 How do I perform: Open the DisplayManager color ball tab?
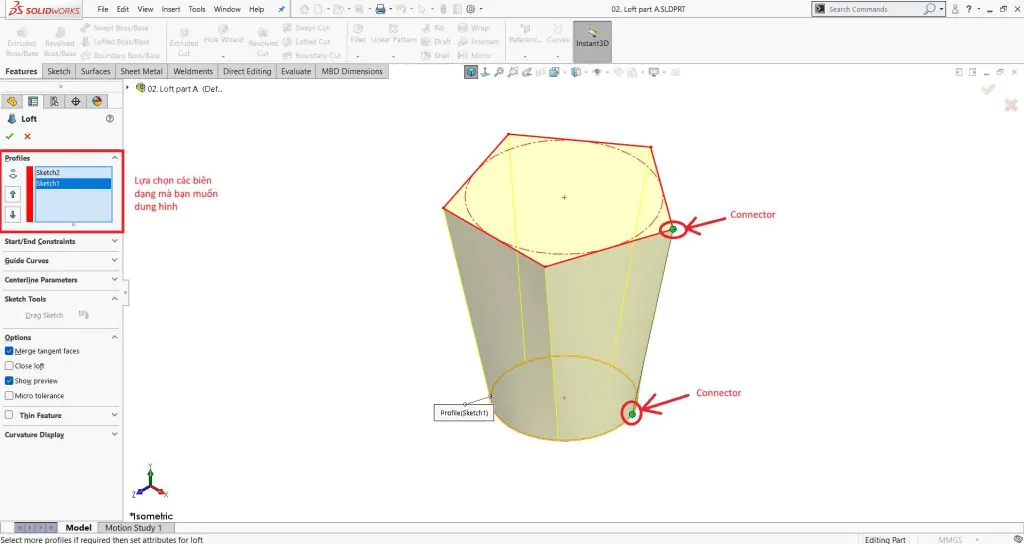coord(97,101)
